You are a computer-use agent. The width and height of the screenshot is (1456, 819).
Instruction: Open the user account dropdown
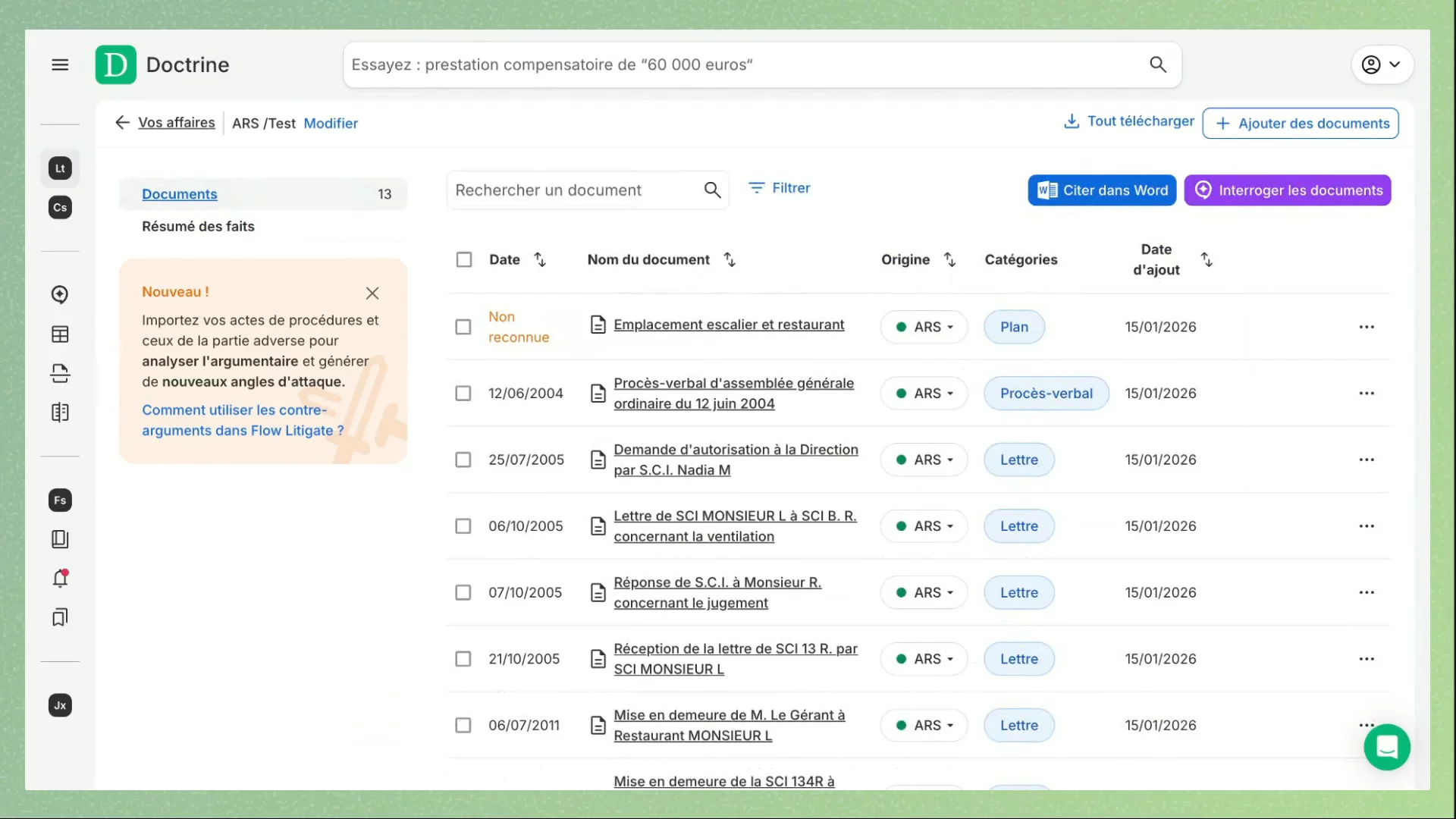1381,65
